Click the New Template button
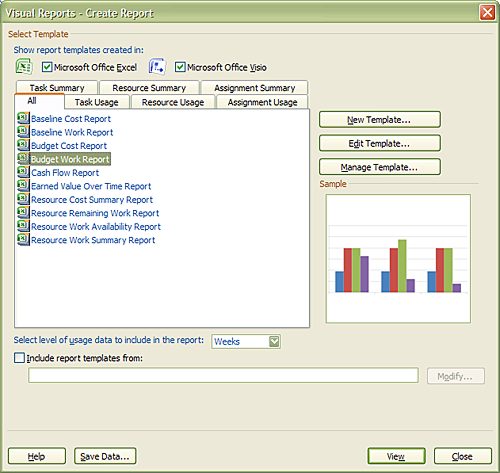Viewport: 500px width, 473px height. (380, 120)
